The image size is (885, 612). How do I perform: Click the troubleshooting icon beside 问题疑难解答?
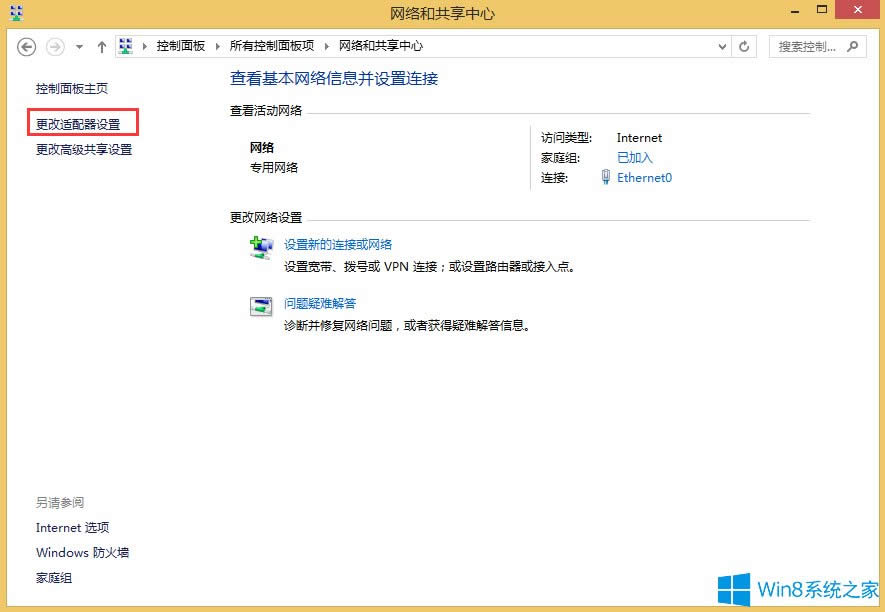pos(261,307)
